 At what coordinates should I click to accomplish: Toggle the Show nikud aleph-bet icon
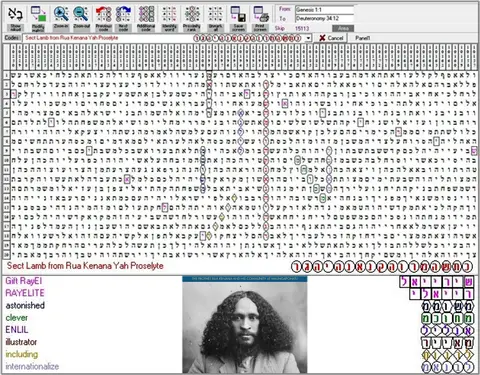[x=15, y=19]
